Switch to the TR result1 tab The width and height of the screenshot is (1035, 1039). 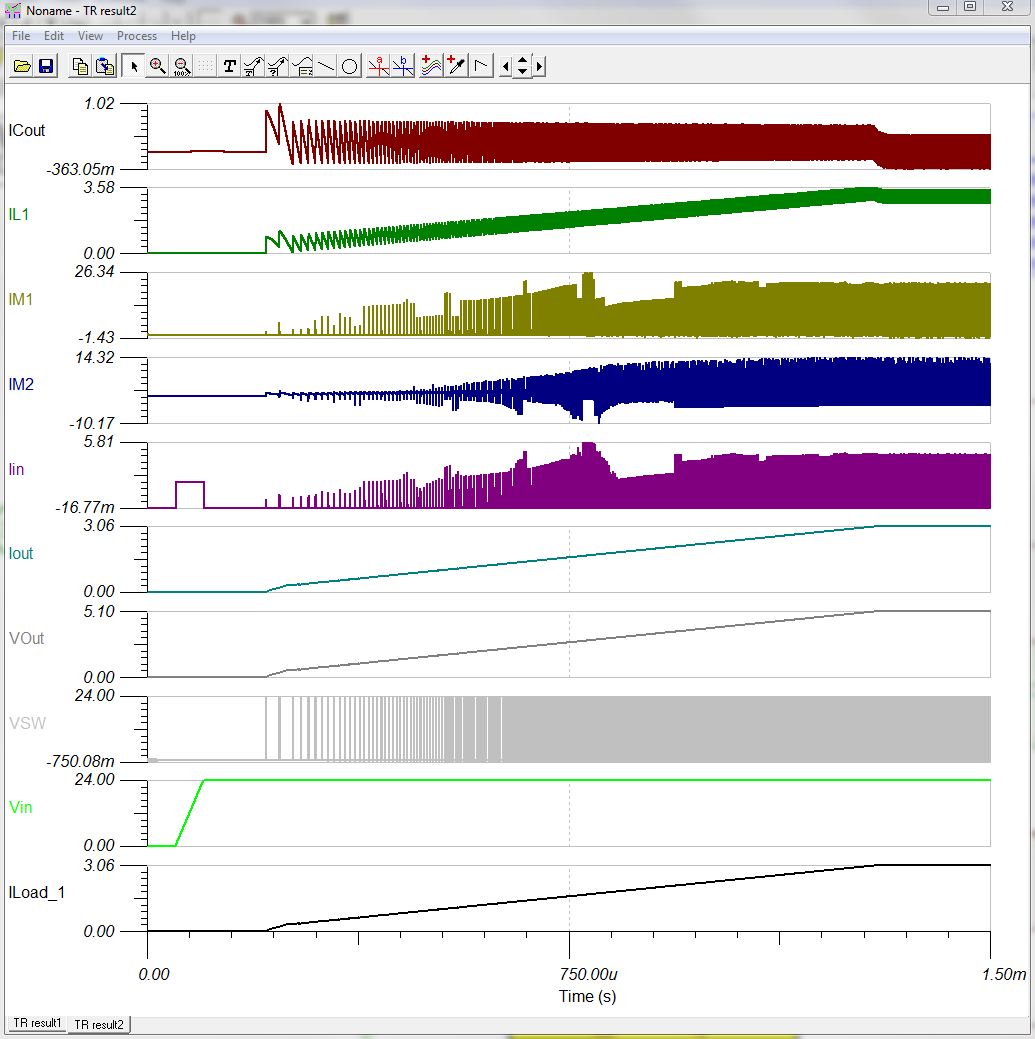(x=37, y=1024)
